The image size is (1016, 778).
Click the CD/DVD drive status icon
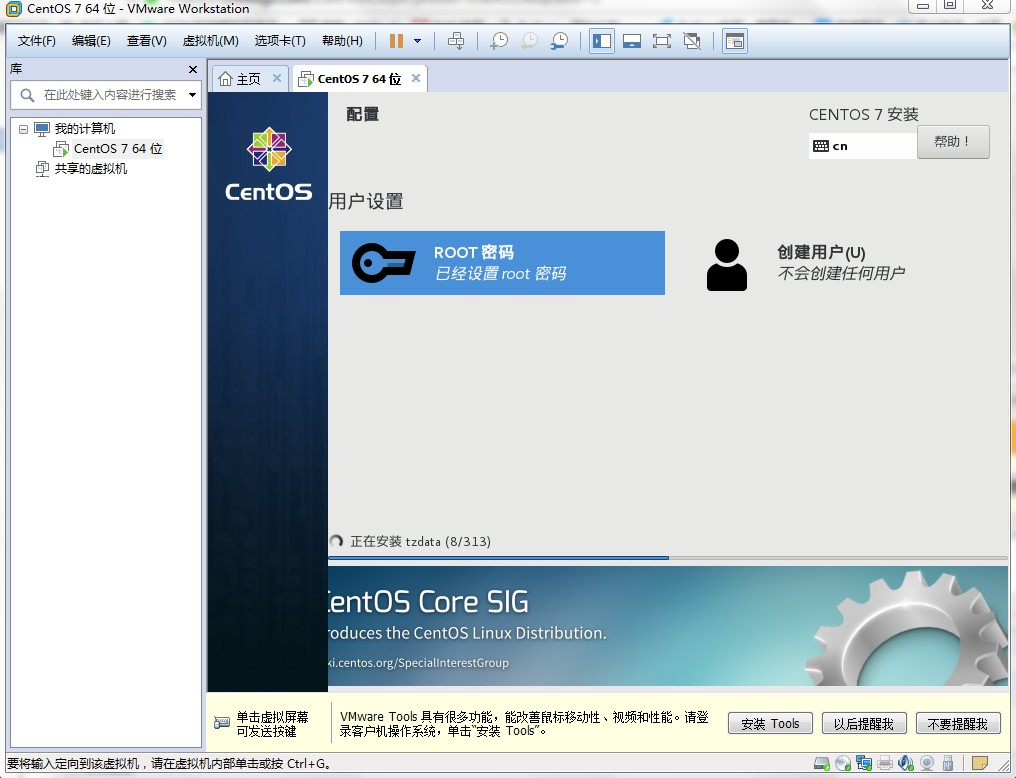(843, 764)
